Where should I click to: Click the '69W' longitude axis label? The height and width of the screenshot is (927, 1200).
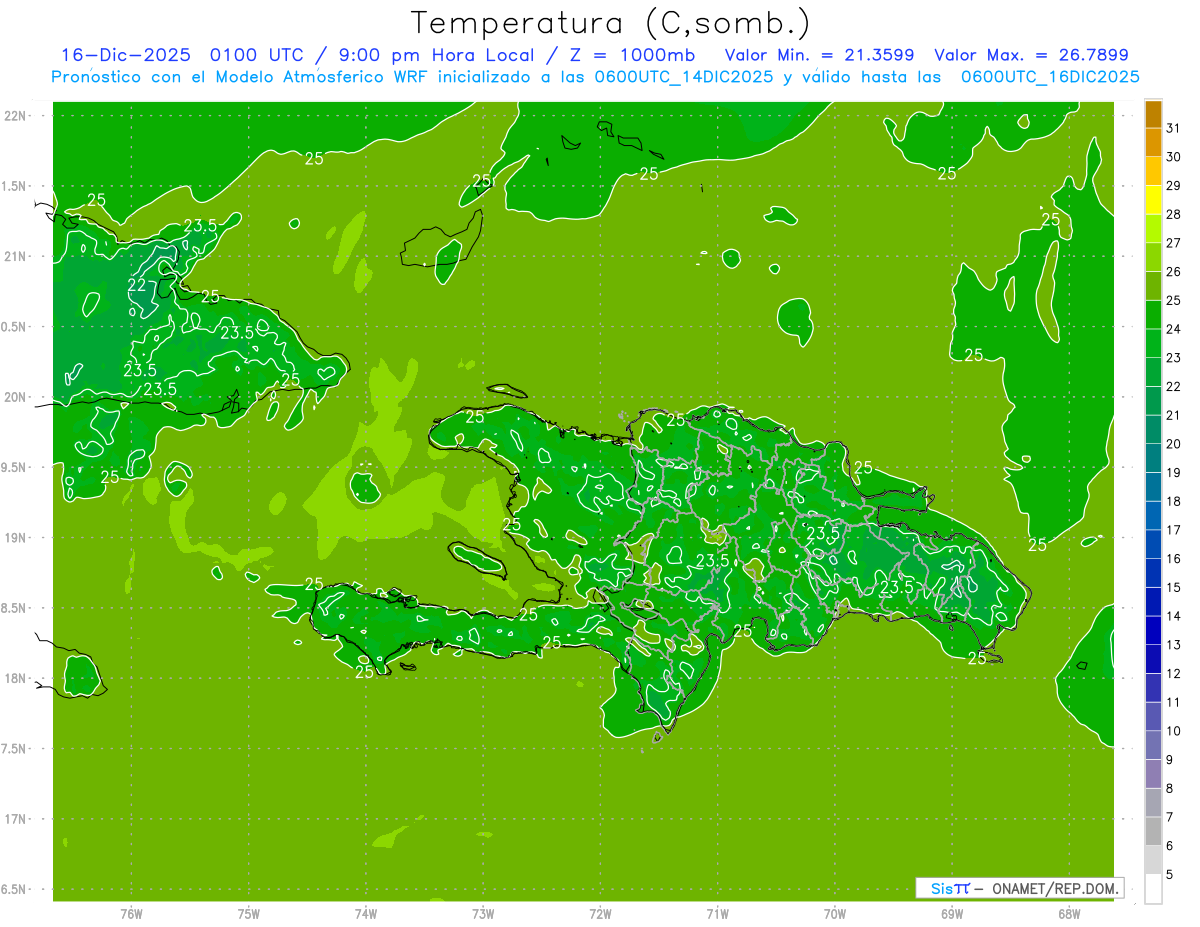pyautogui.click(x=952, y=914)
